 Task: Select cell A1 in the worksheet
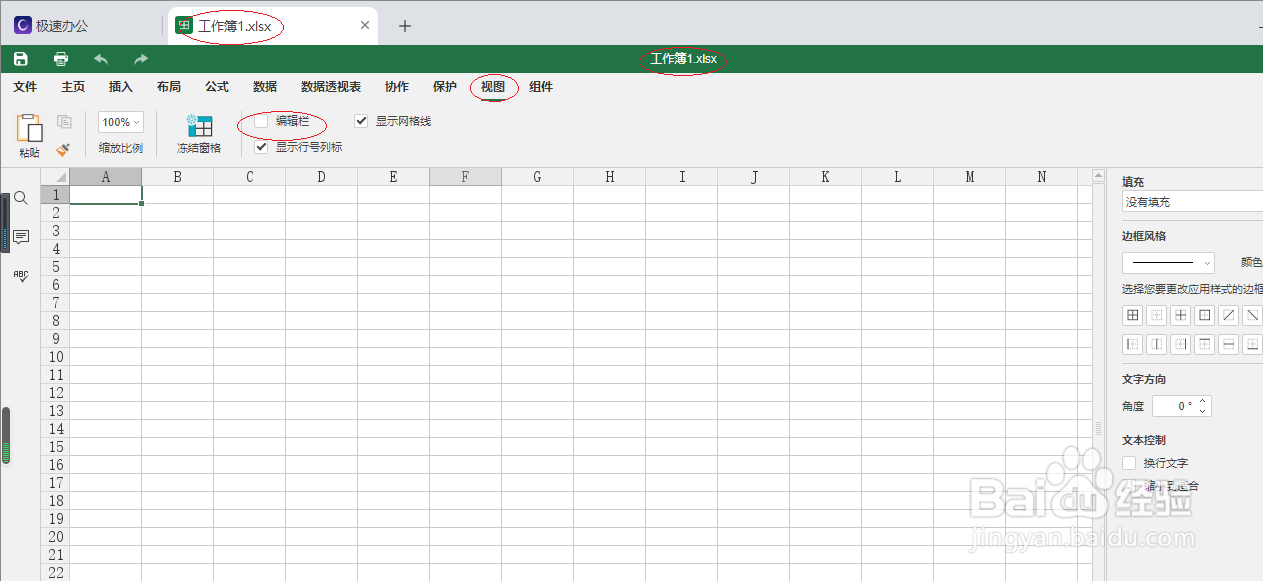(104, 194)
